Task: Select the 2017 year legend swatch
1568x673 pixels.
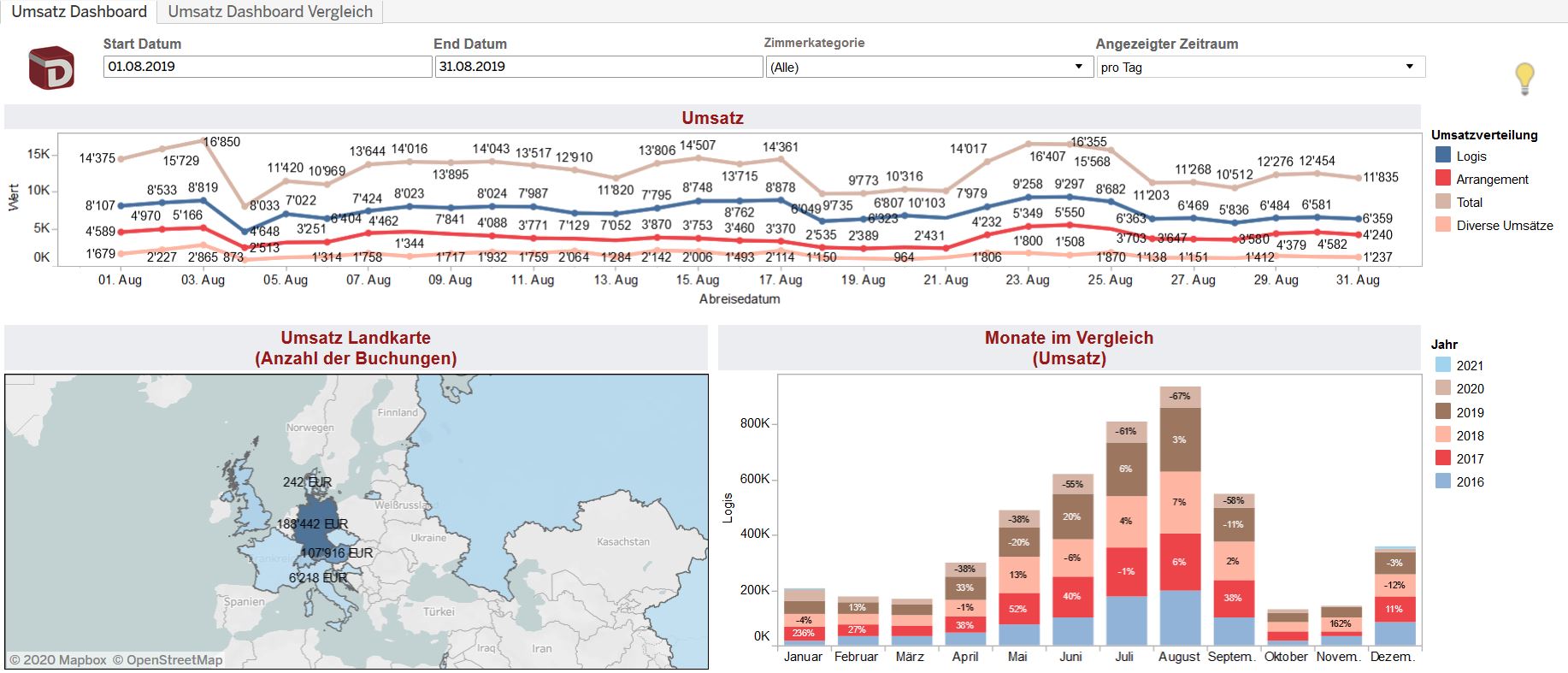Action: [1443, 458]
